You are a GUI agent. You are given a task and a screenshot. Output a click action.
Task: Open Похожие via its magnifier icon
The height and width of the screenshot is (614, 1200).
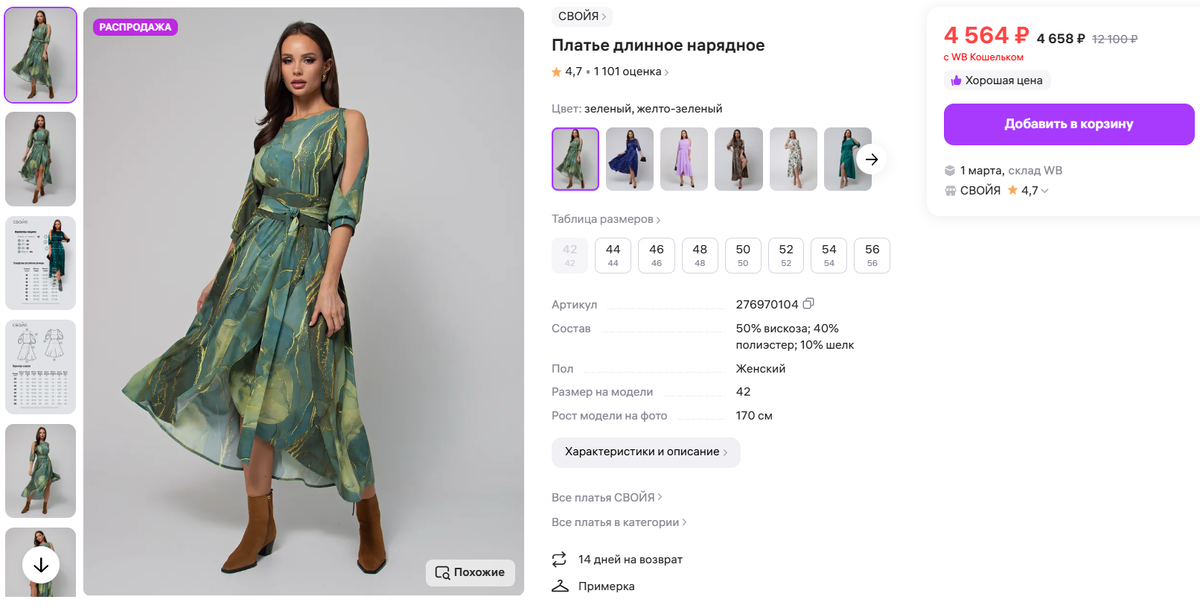pos(441,573)
